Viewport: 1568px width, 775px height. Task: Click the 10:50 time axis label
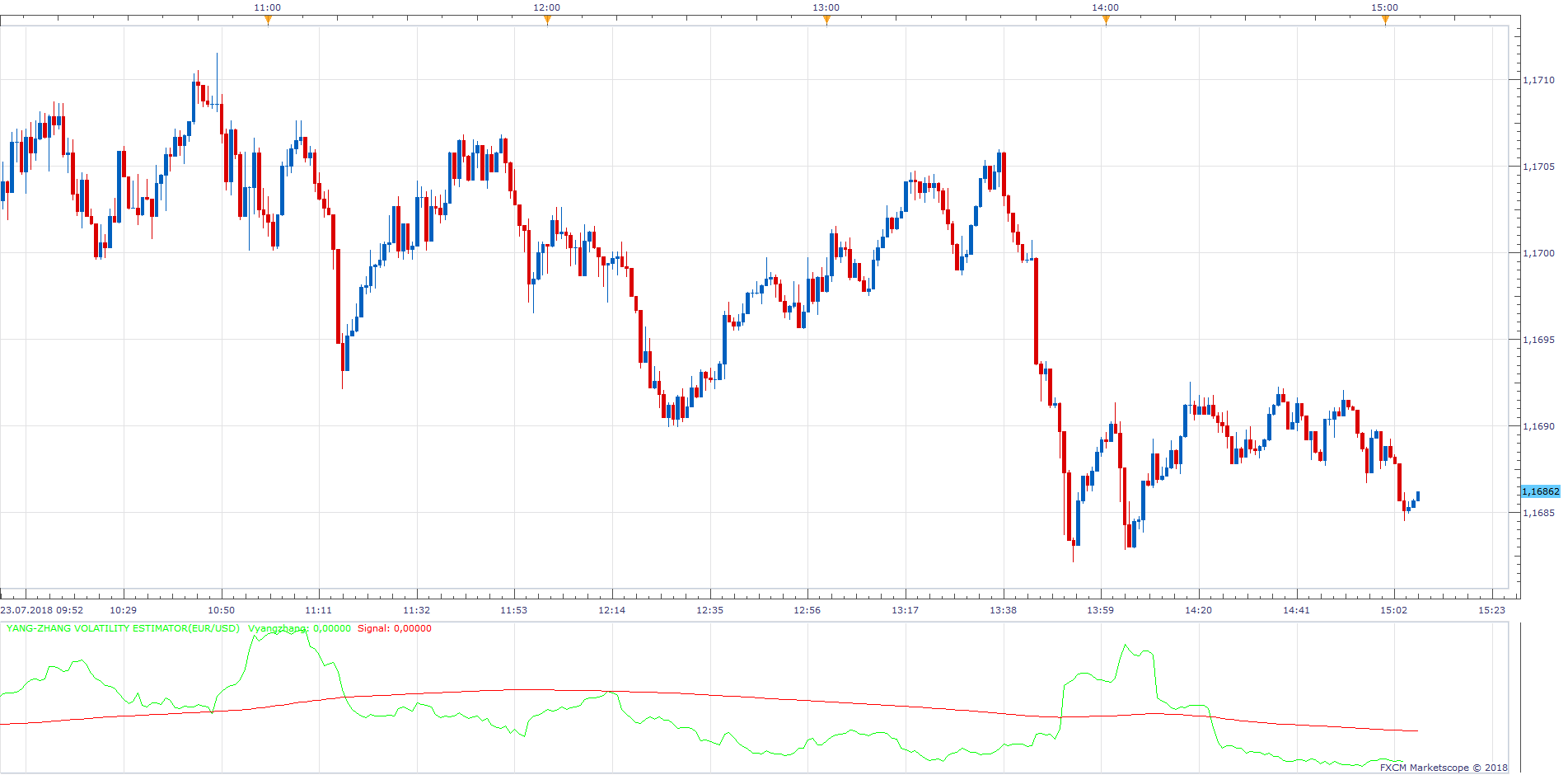pyautogui.click(x=221, y=610)
